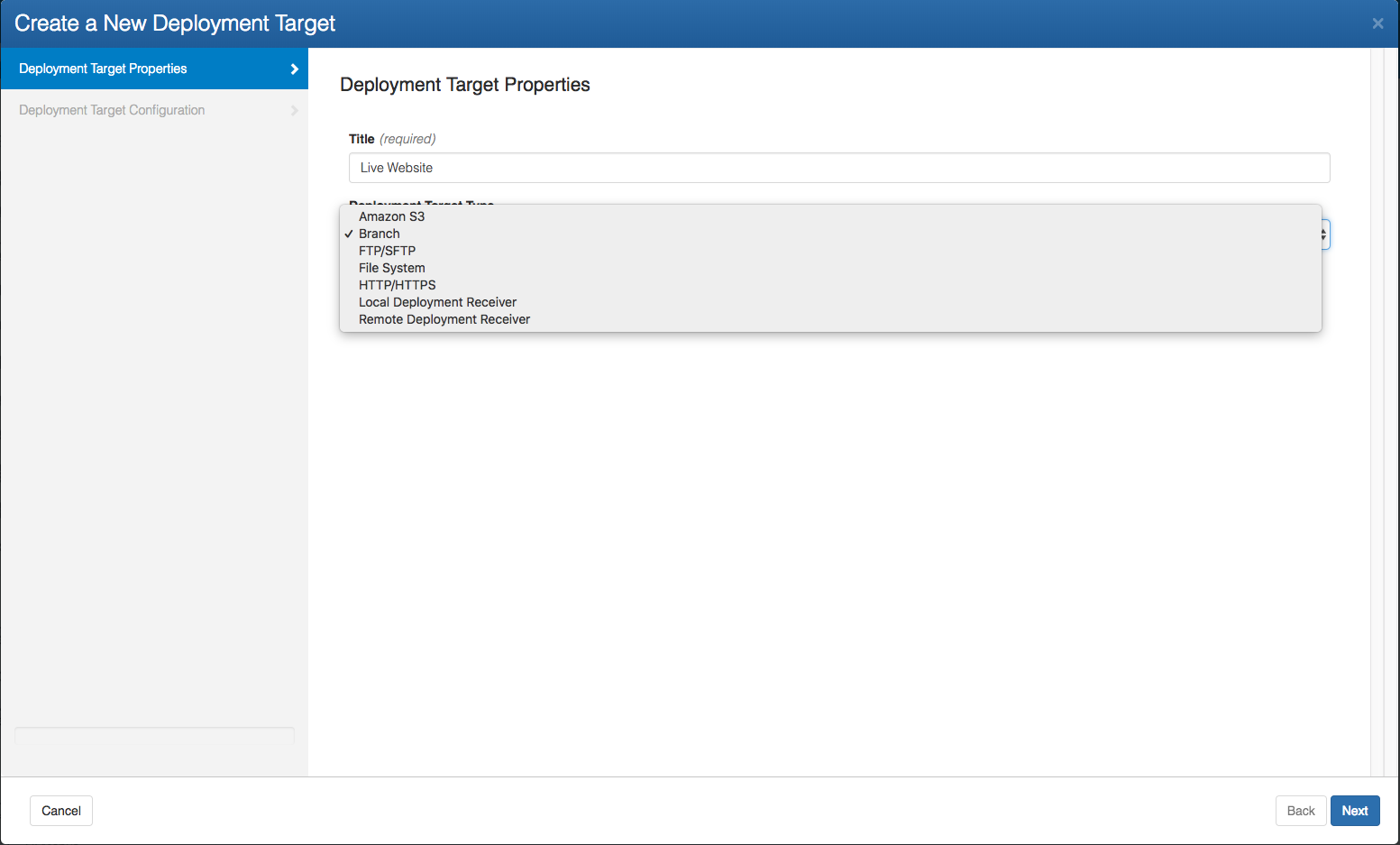This screenshot has height=845, width=1400.
Task: Click chevron arrow beside Deployment Target Properties
Action: pyautogui.click(x=294, y=69)
